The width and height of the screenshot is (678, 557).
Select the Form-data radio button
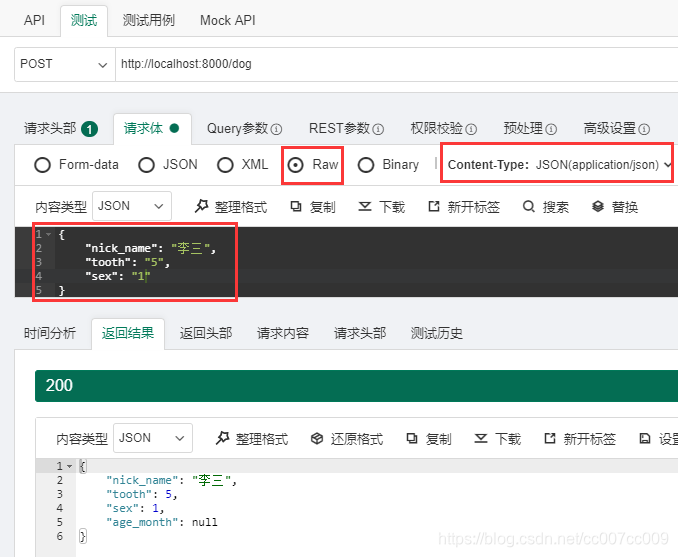coord(42,165)
